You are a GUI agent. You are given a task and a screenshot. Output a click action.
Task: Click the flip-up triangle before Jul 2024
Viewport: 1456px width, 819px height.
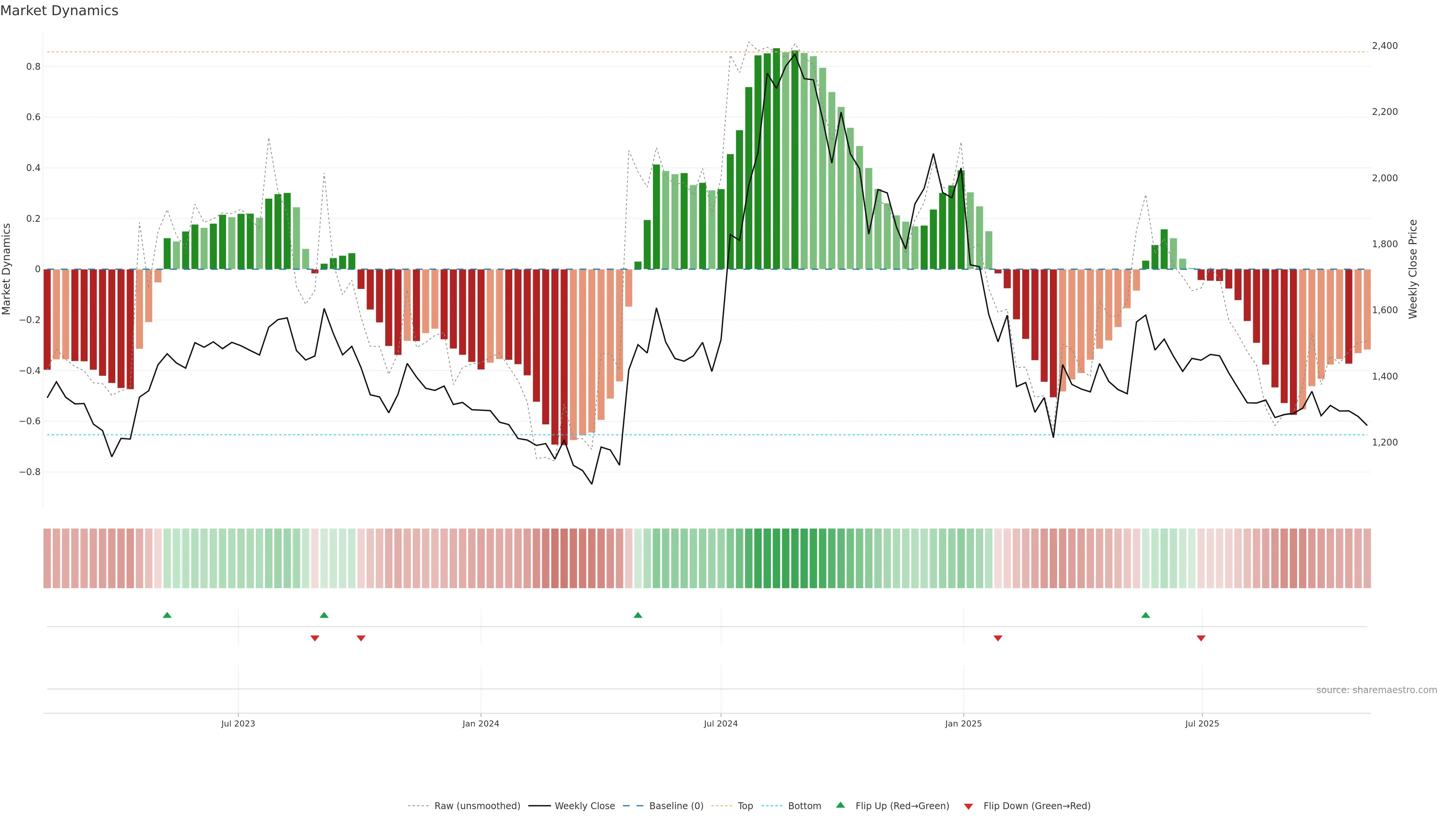637,615
